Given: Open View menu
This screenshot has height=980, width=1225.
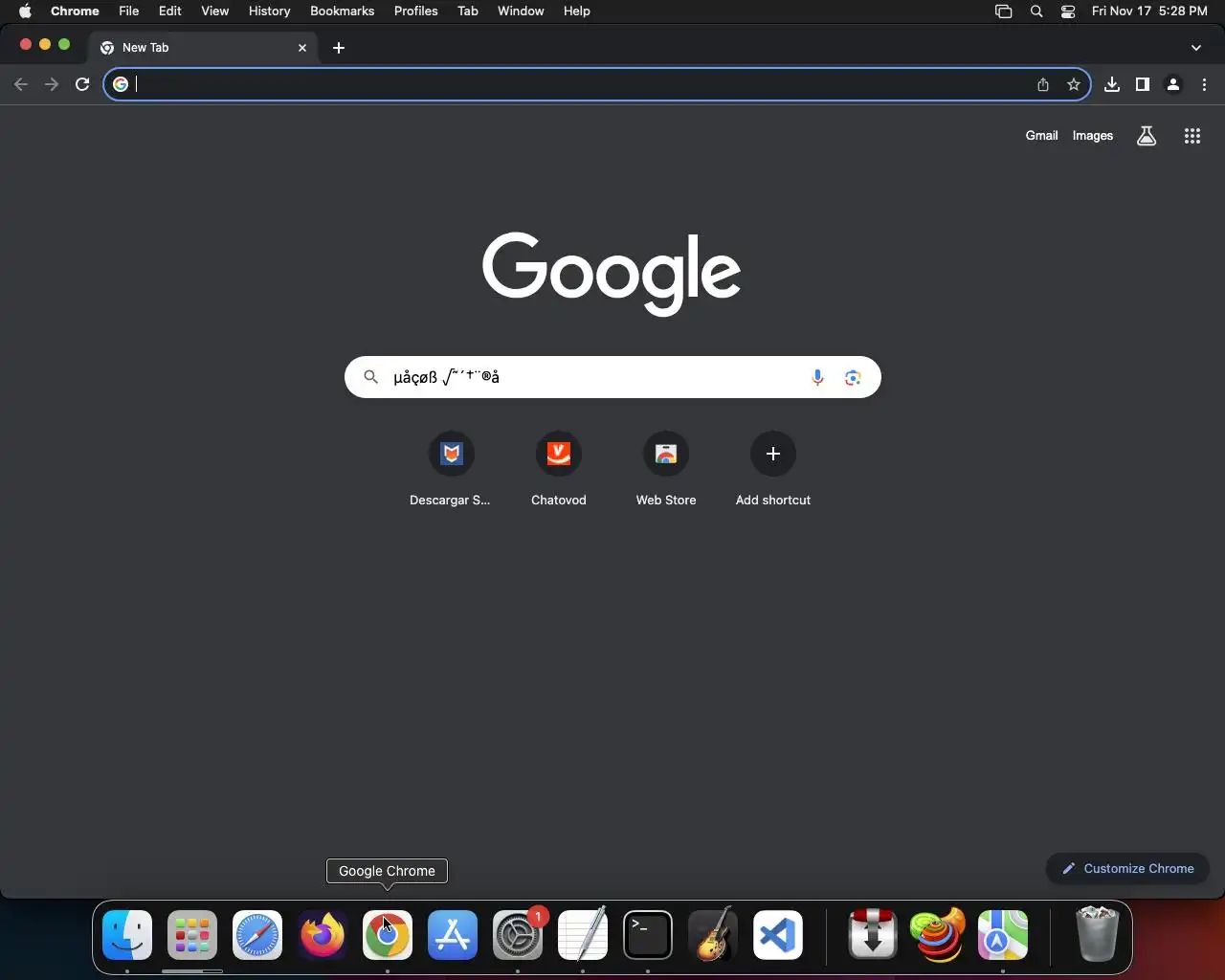Looking at the screenshot, I should click(215, 11).
